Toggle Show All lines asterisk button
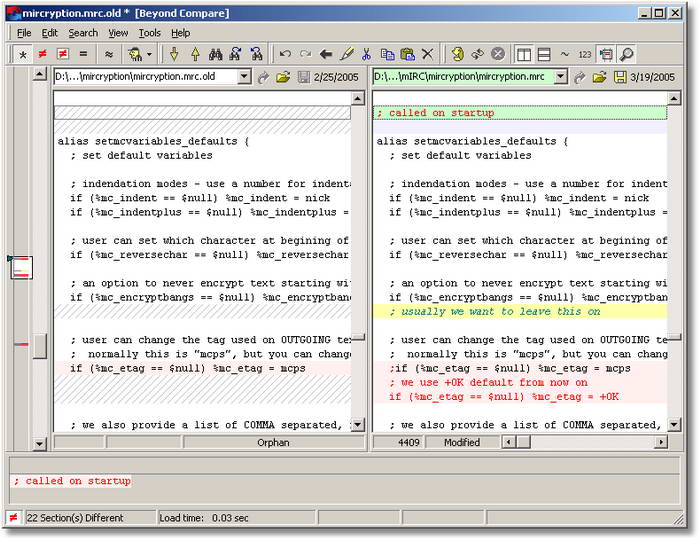700x541 pixels. pyautogui.click(x=22, y=54)
